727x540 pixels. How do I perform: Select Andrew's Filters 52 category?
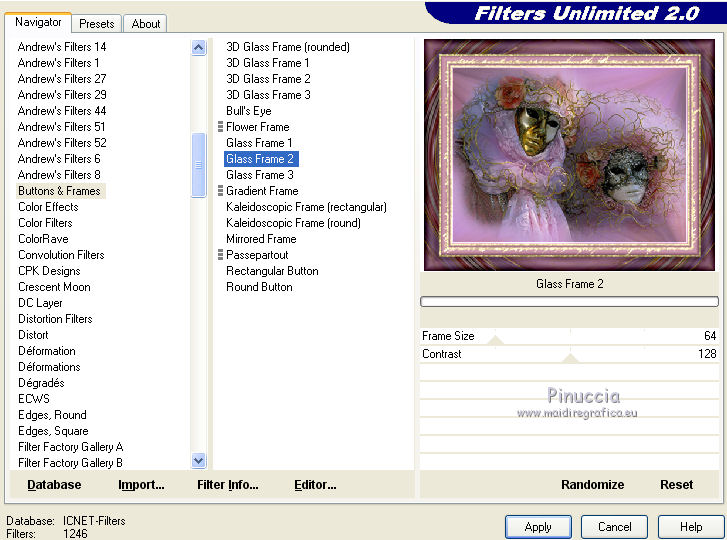[62, 143]
